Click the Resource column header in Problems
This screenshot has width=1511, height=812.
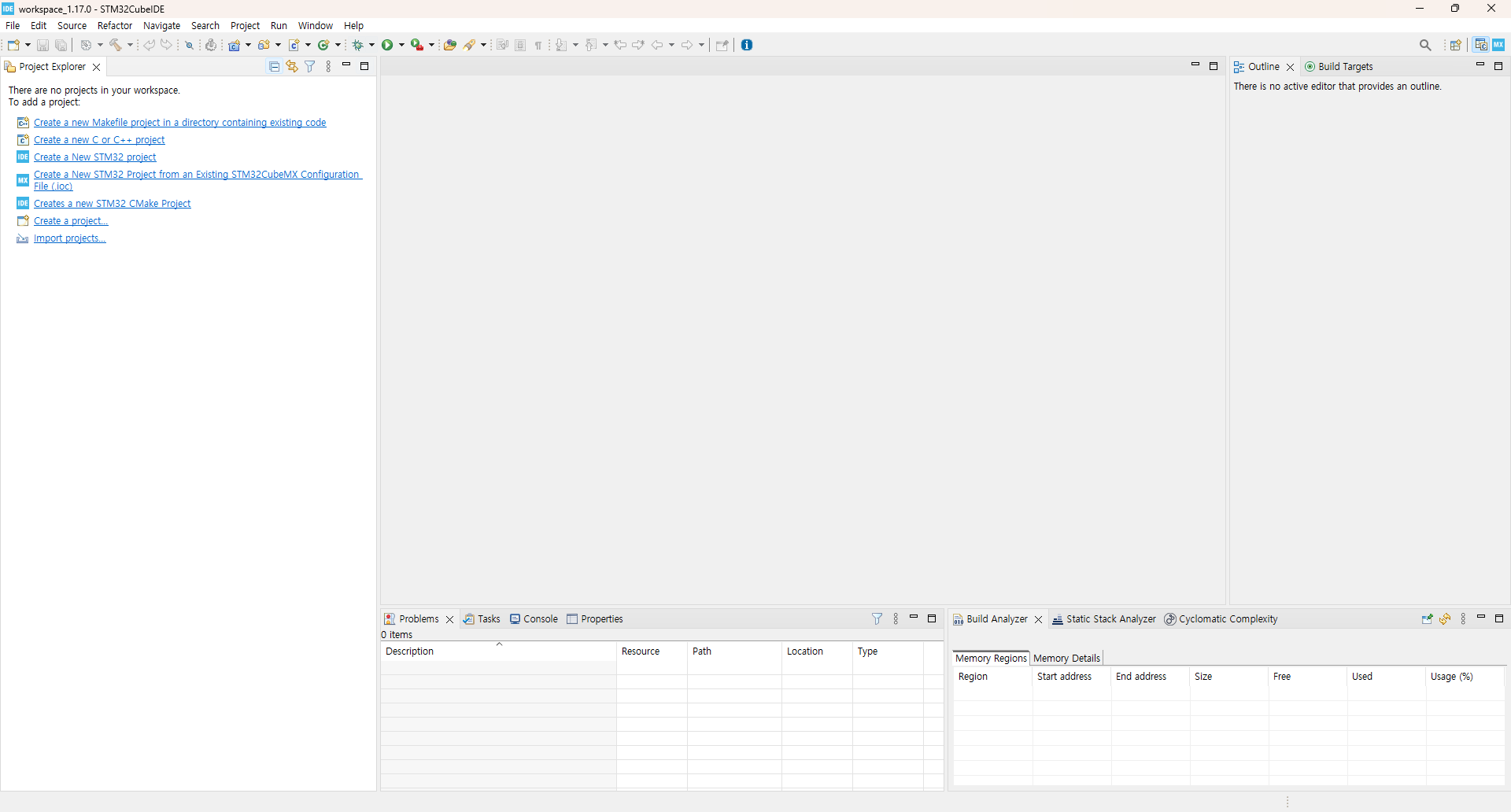(x=652, y=651)
